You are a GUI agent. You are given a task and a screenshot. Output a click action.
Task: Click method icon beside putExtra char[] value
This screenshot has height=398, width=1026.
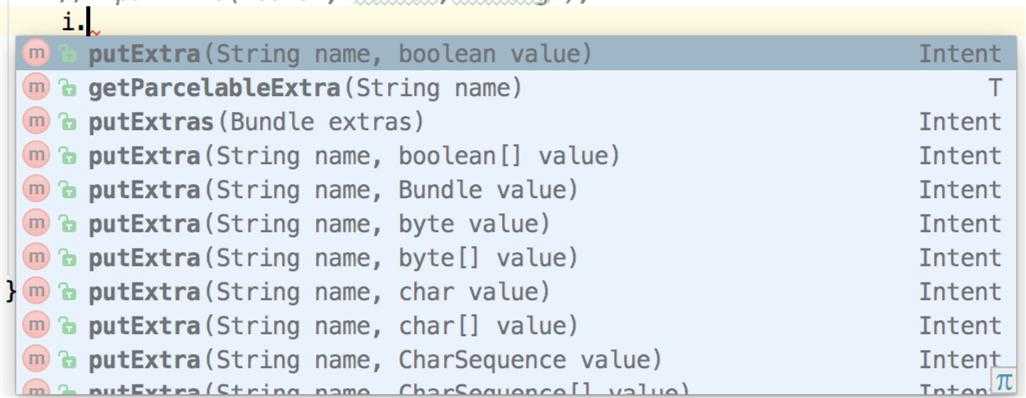[x=36, y=325]
